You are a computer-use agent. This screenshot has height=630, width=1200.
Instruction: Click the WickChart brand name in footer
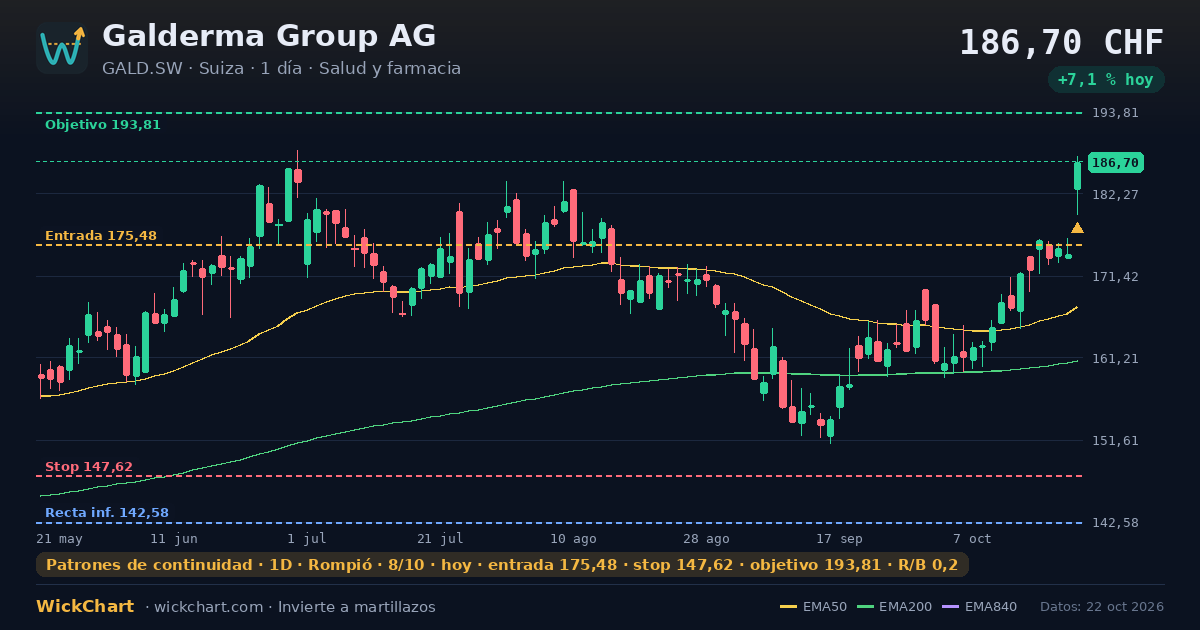point(85,607)
